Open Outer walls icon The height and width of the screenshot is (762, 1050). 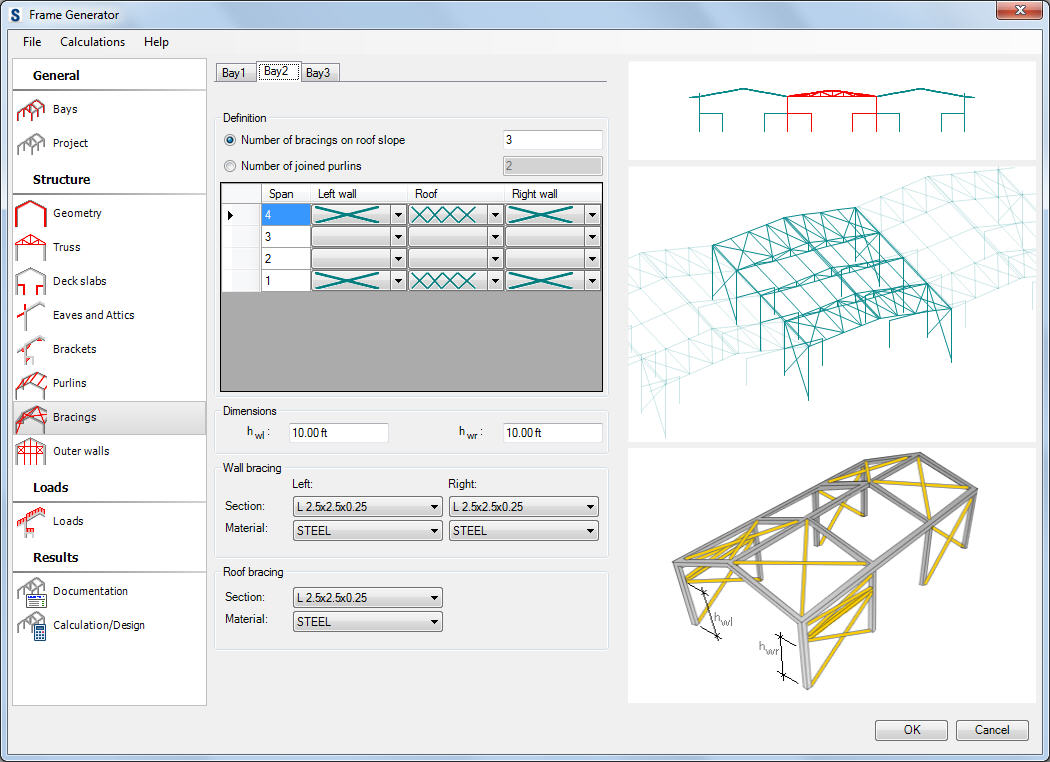point(31,451)
